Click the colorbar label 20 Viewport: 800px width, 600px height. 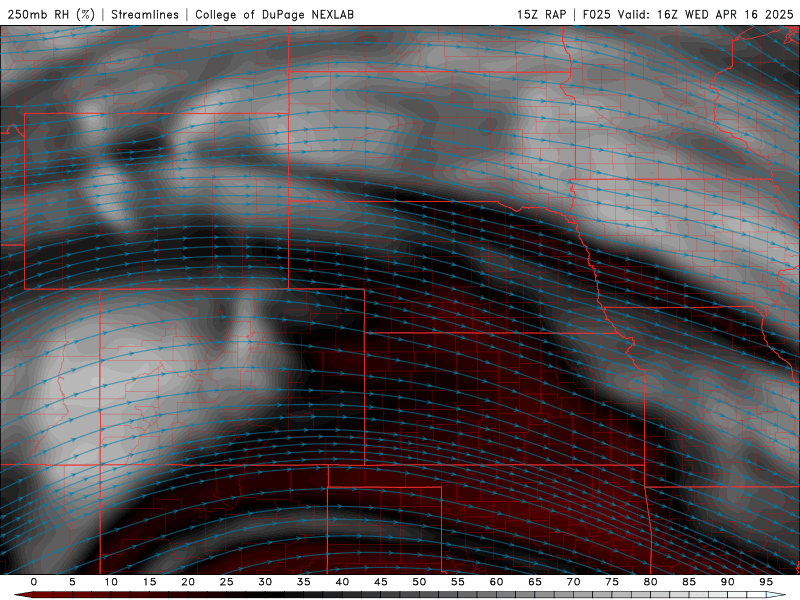188,582
